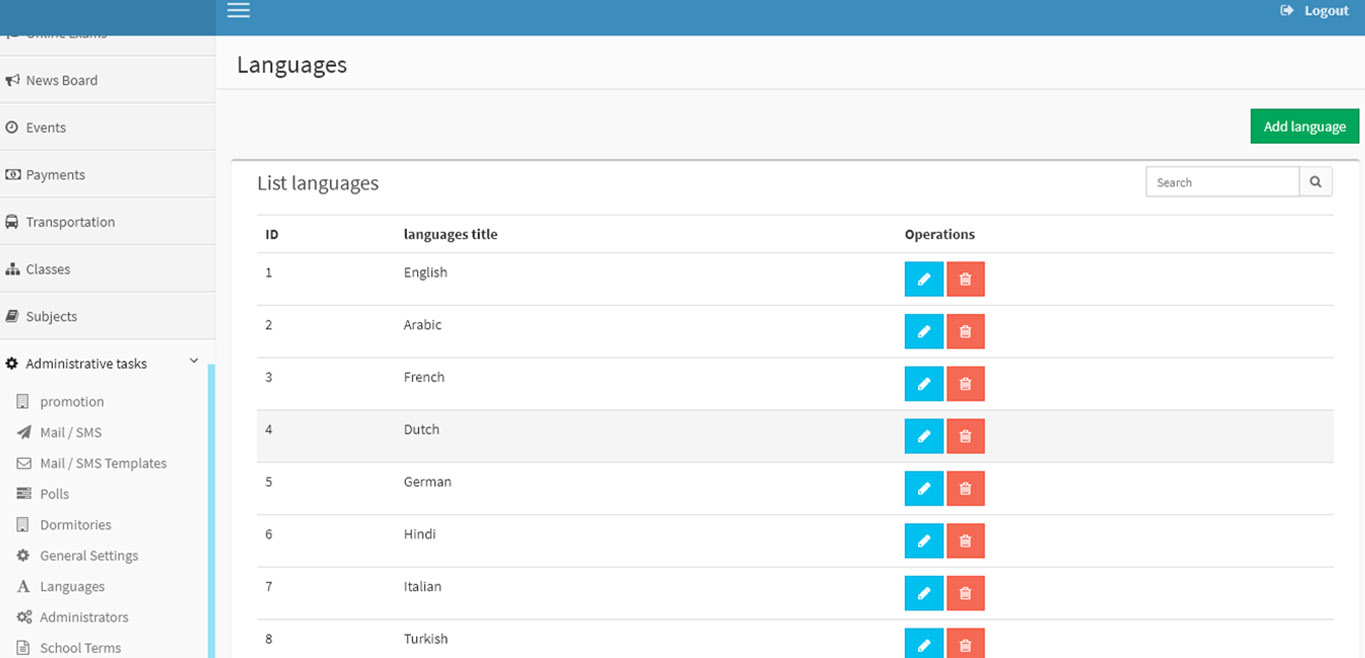The image size is (1365, 658).
Task: Edit the German language row
Action: click(x=924, y=488)
